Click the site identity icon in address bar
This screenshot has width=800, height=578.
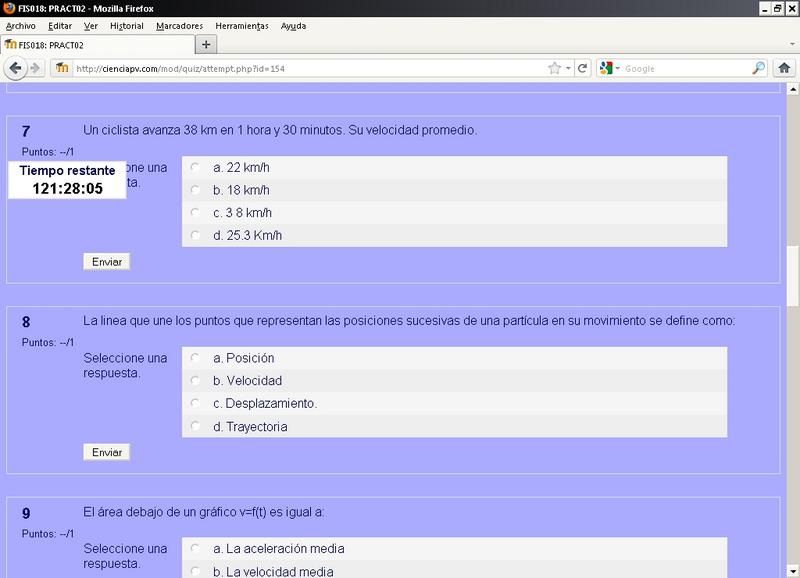tap(62, 68)
